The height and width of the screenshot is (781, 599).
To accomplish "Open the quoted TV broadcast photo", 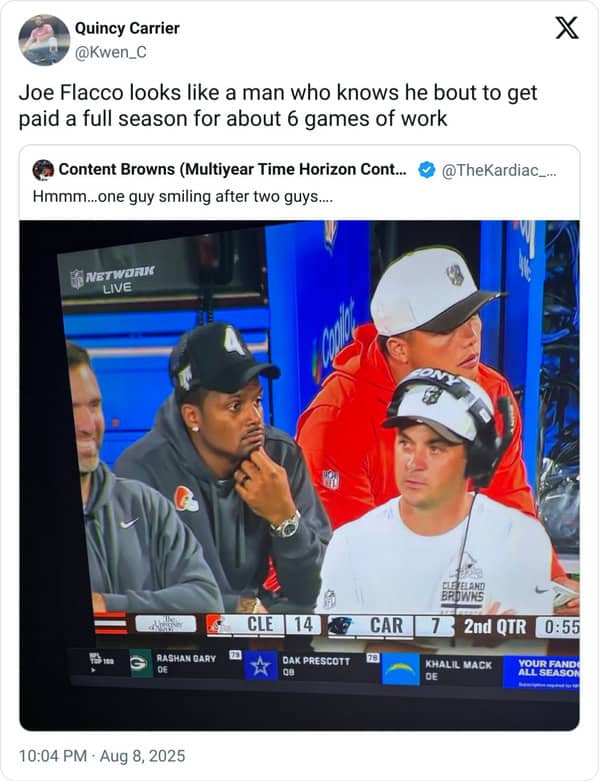I will [299, 475].
